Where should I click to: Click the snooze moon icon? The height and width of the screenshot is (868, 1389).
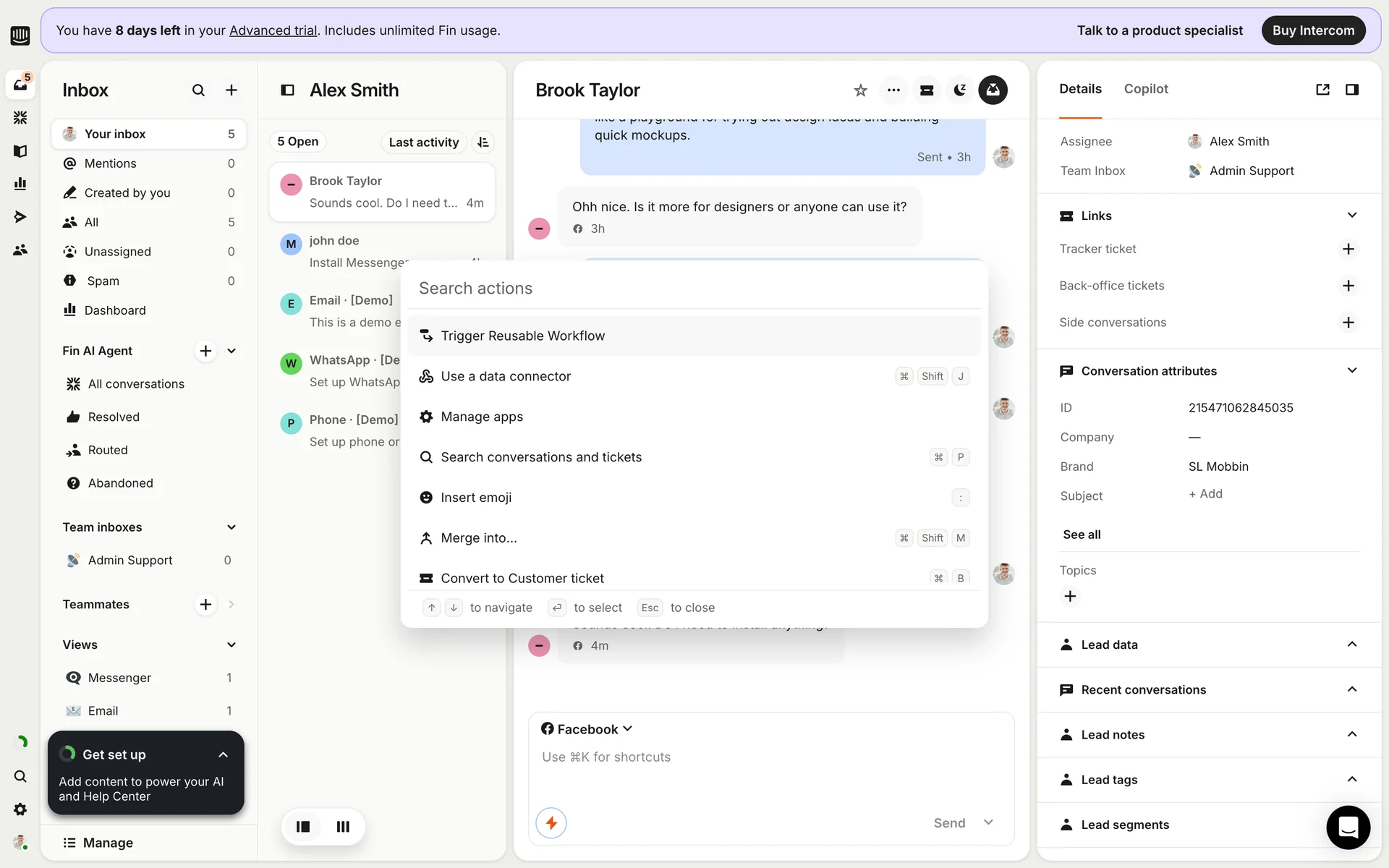point(959,90)
